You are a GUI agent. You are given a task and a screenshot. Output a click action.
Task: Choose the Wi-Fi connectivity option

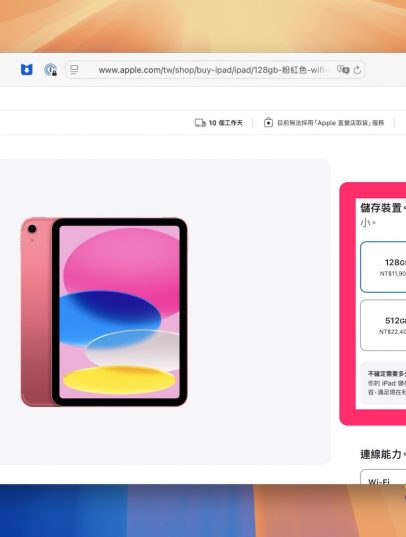383,476
